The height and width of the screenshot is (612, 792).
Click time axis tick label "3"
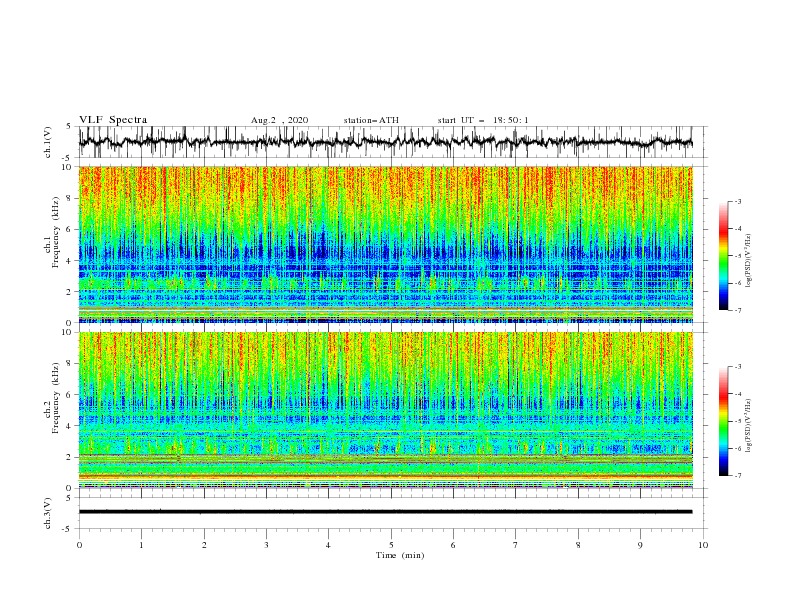pyautogui.click(x=266, y=545)
